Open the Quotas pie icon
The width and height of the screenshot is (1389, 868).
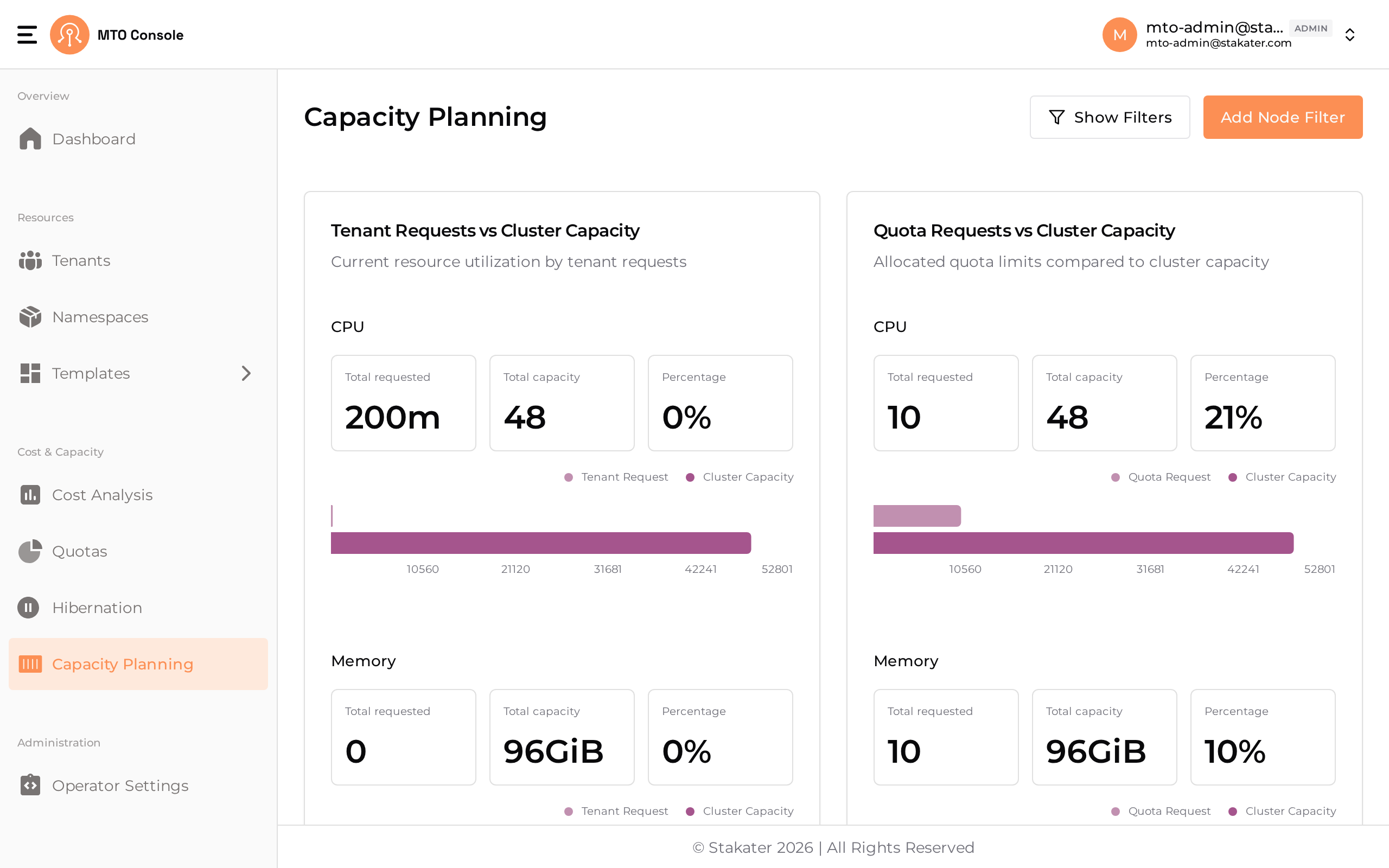(30, 551)
